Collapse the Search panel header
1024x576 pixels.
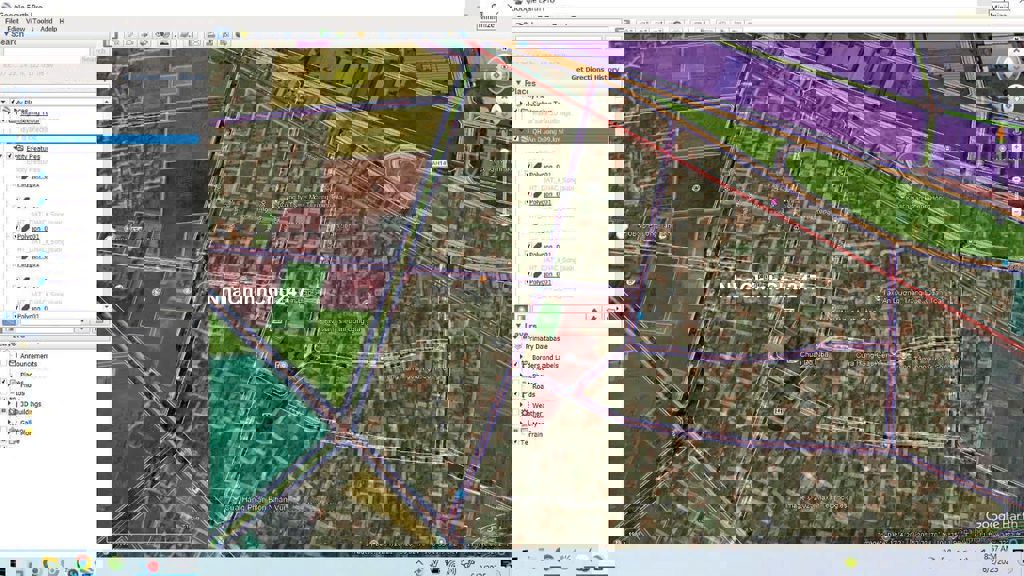(4, 33)
